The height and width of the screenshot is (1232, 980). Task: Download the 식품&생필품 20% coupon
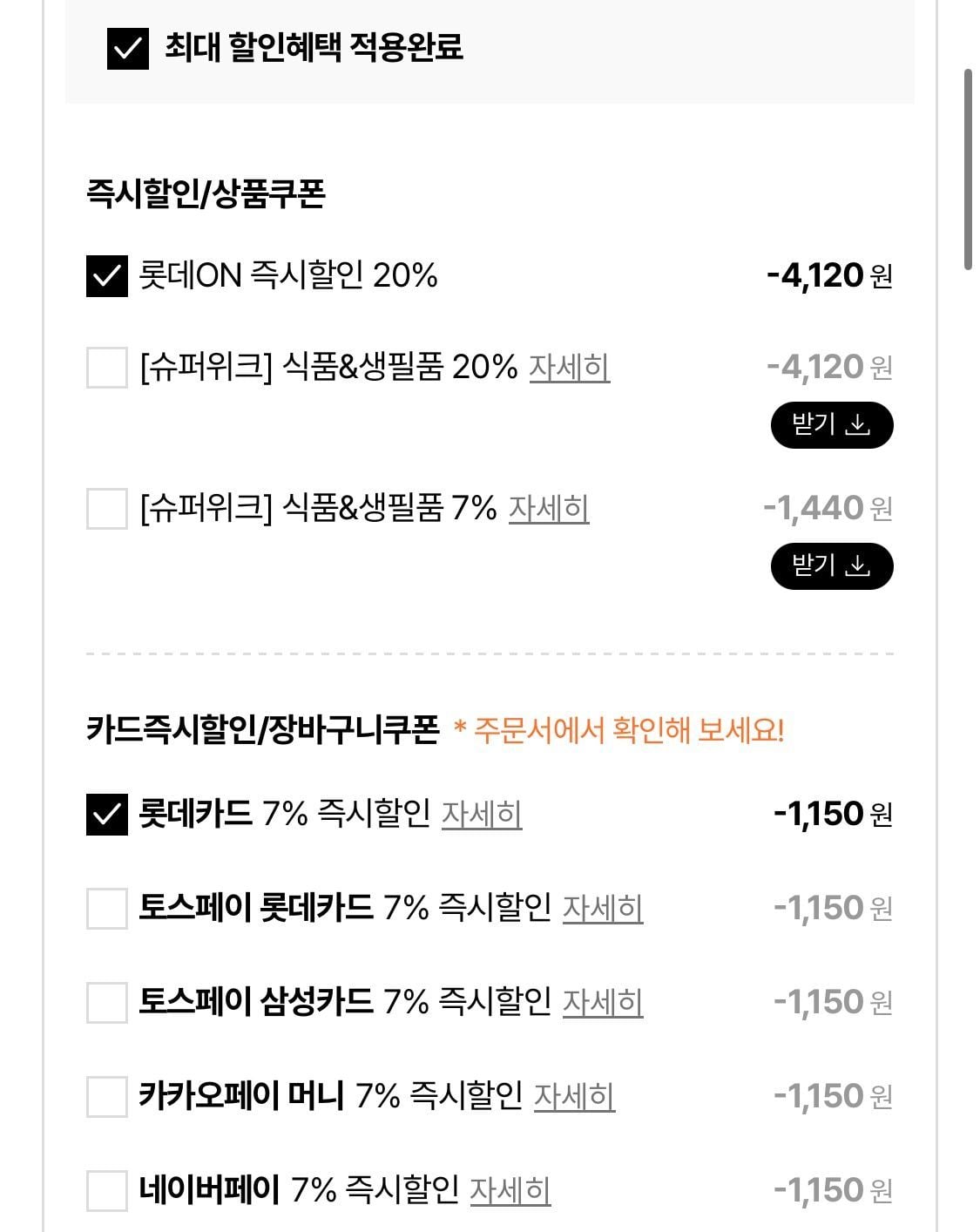[831, 425]
